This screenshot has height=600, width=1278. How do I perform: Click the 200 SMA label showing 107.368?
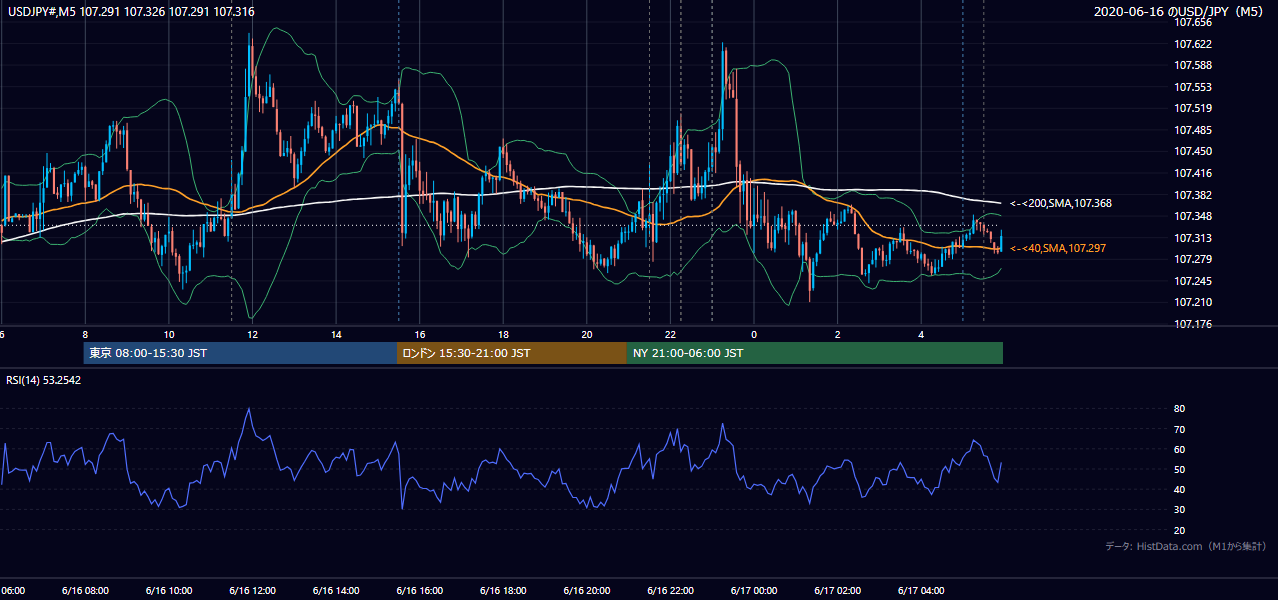point(1061,203)
